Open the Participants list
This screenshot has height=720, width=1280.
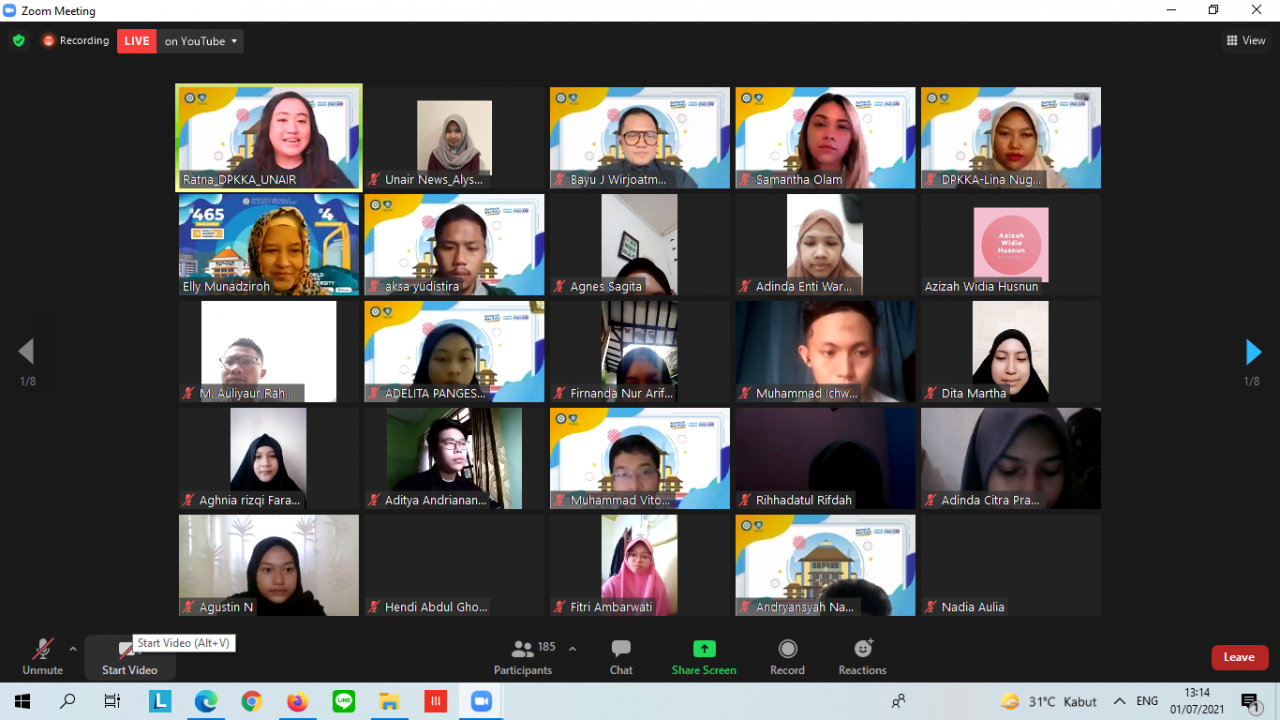pyautogui.click(x=523, y=657)
